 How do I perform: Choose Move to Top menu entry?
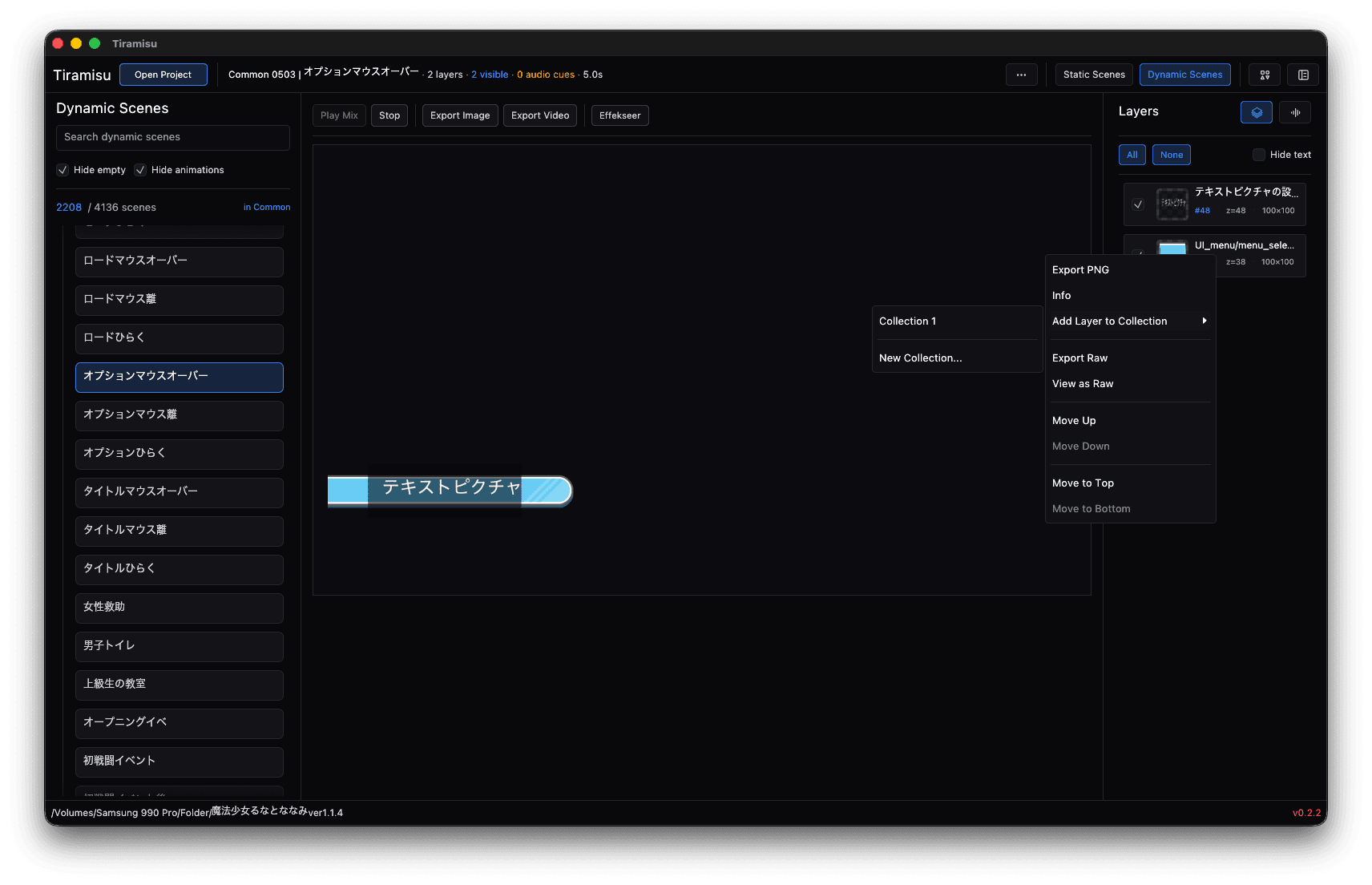pyautogui.click(x=1130, y=483)
